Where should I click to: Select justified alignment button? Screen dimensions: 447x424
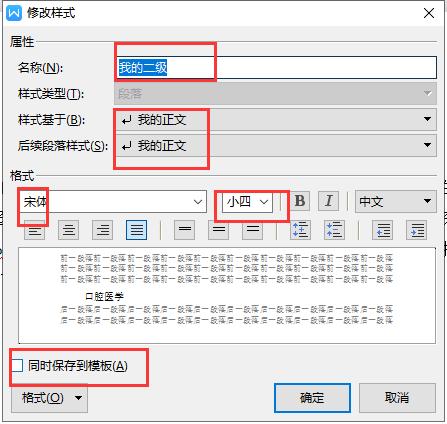pyautogui.click(x=137, y=230)
